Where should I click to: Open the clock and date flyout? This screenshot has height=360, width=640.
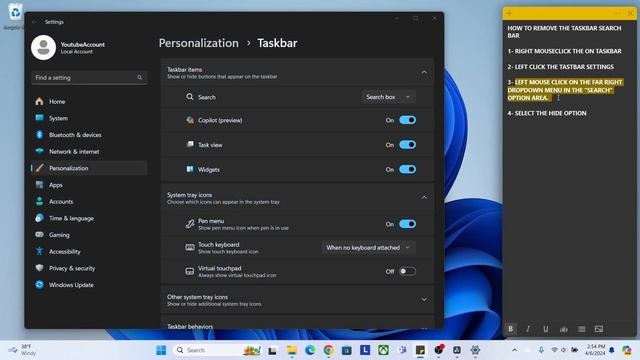[x=595, y=350]
